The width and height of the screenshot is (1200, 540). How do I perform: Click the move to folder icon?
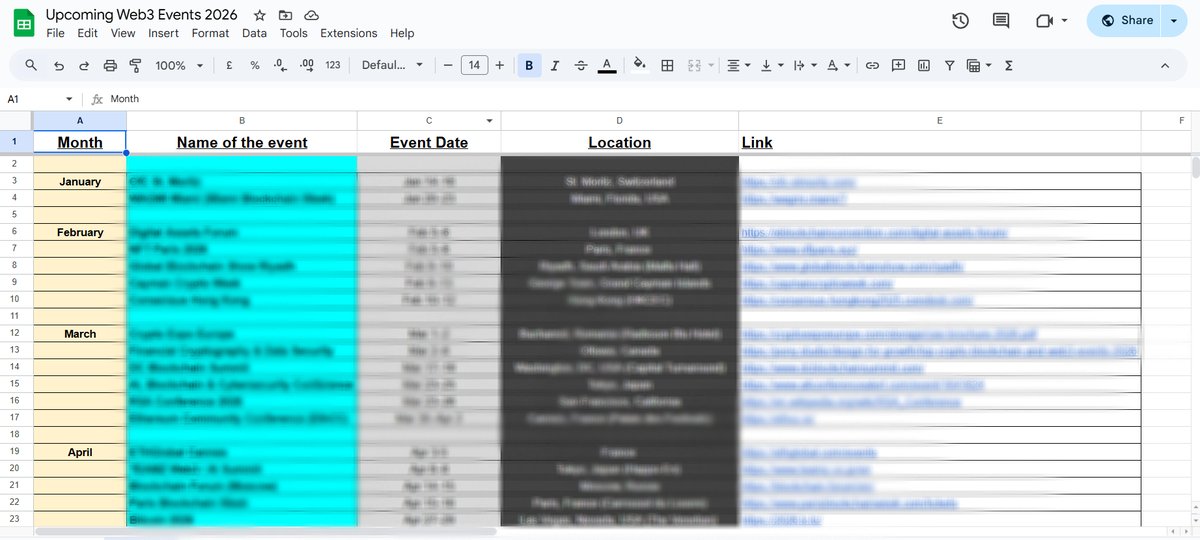coord(286,16)
